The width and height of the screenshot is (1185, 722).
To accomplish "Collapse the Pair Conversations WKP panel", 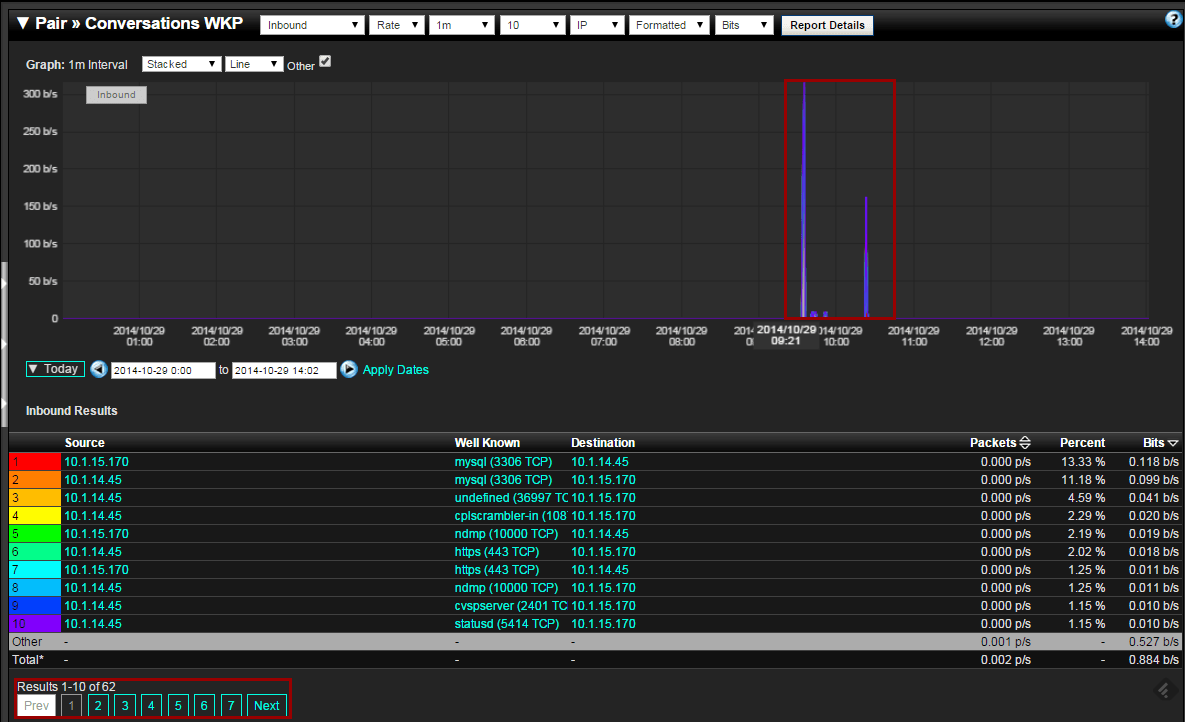I will (23, 23).
